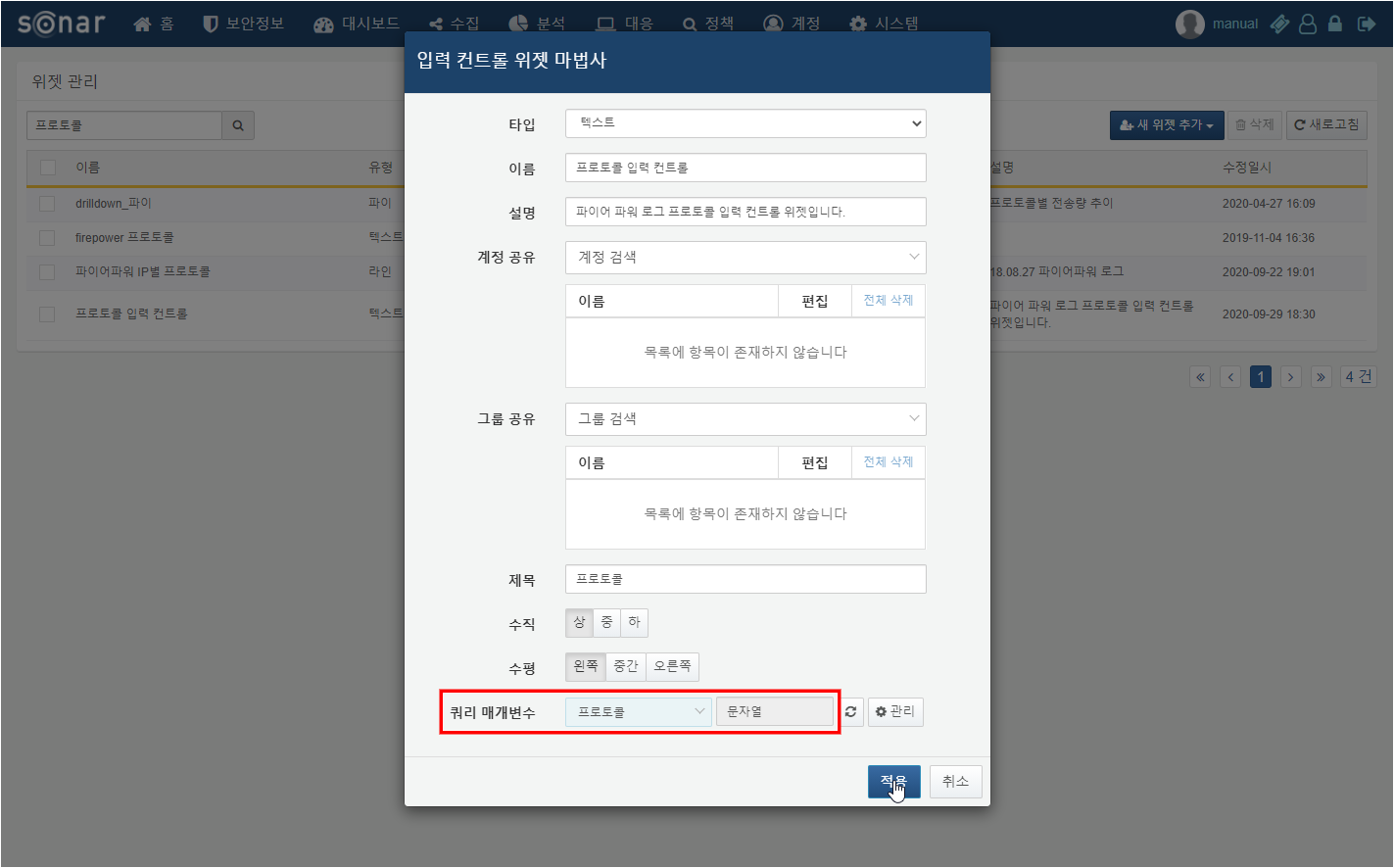
Task: Click 전체 삭제 in 그룹 공유 list
Action: pos(888,462)
